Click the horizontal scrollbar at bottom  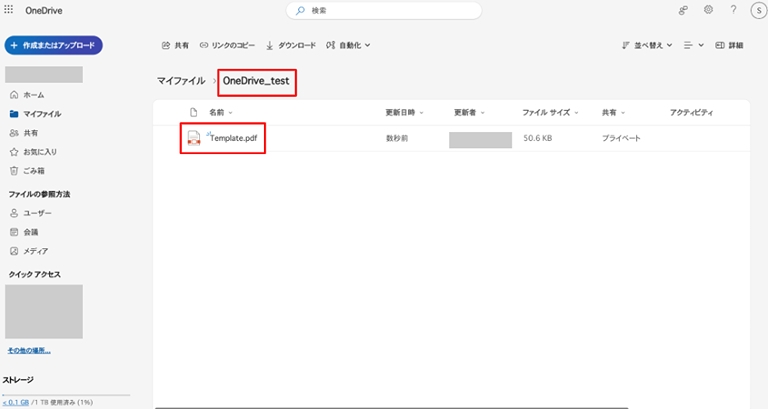pos(392,407)
